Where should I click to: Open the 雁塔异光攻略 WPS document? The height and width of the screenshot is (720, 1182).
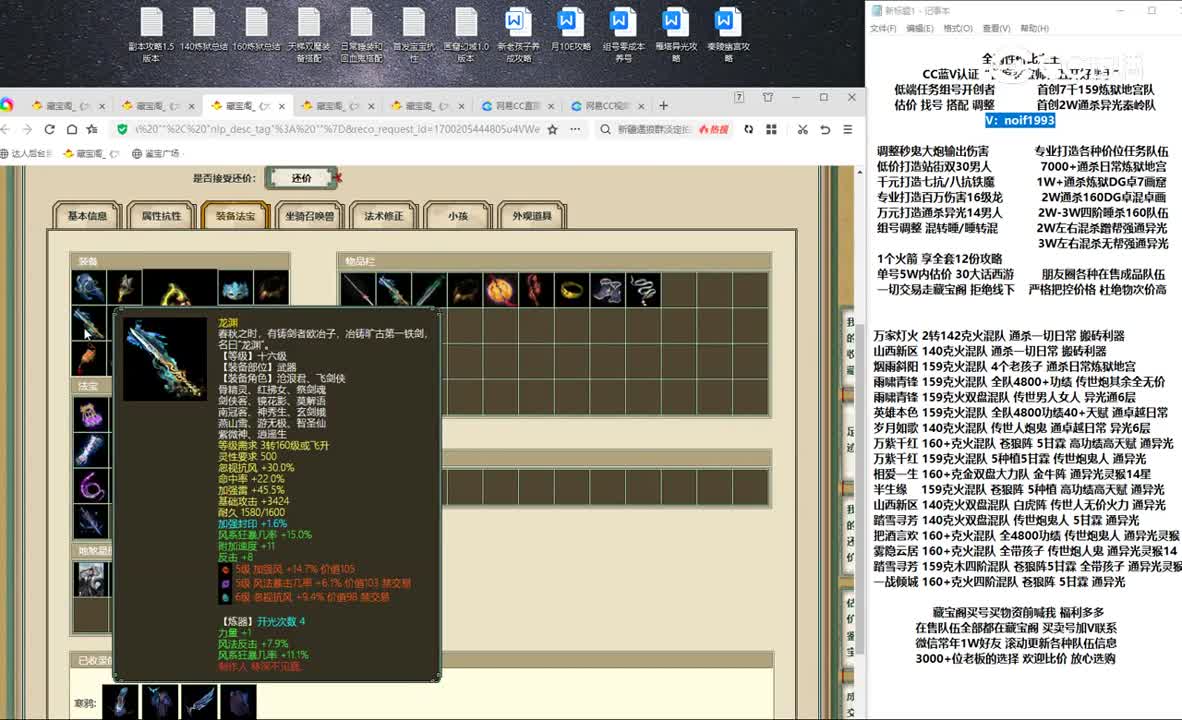[676, 34]
